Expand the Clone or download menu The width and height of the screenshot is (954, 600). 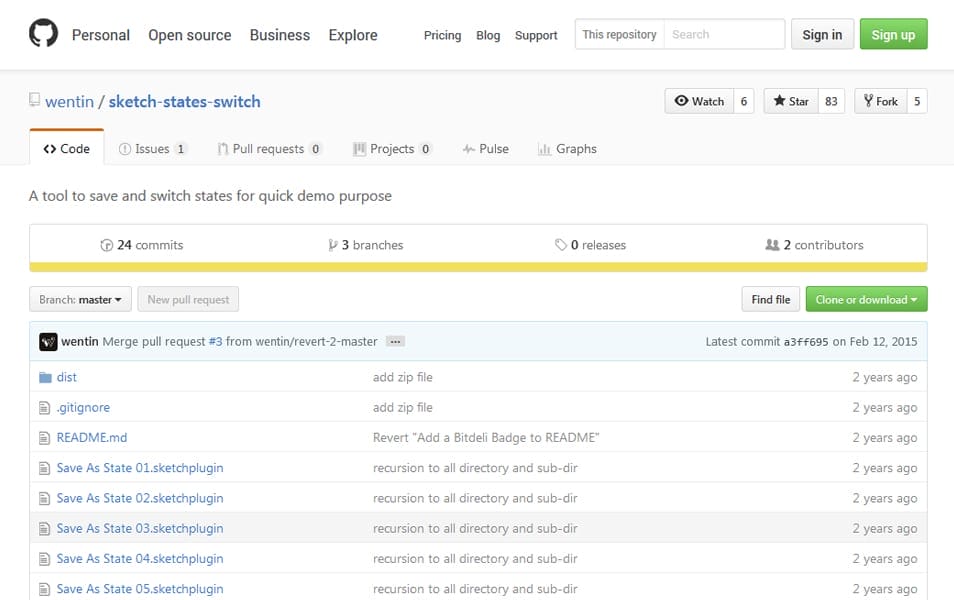pos(866,299)
